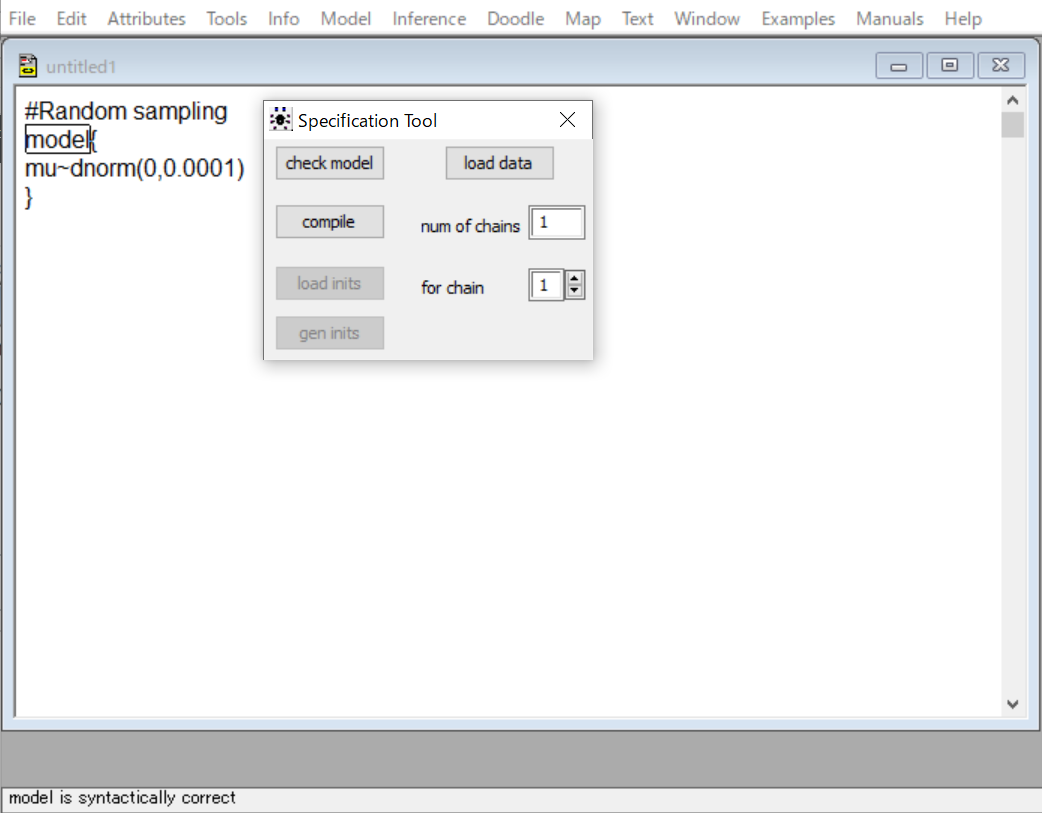Click the 'for chain' label
1042x813 pixels.
(x=453, y=288)
